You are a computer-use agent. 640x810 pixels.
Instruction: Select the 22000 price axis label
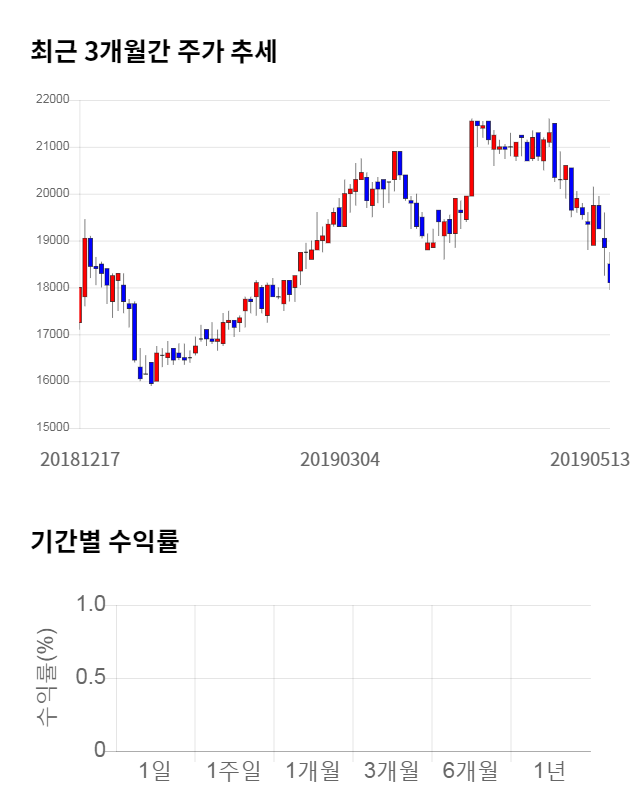52,100
